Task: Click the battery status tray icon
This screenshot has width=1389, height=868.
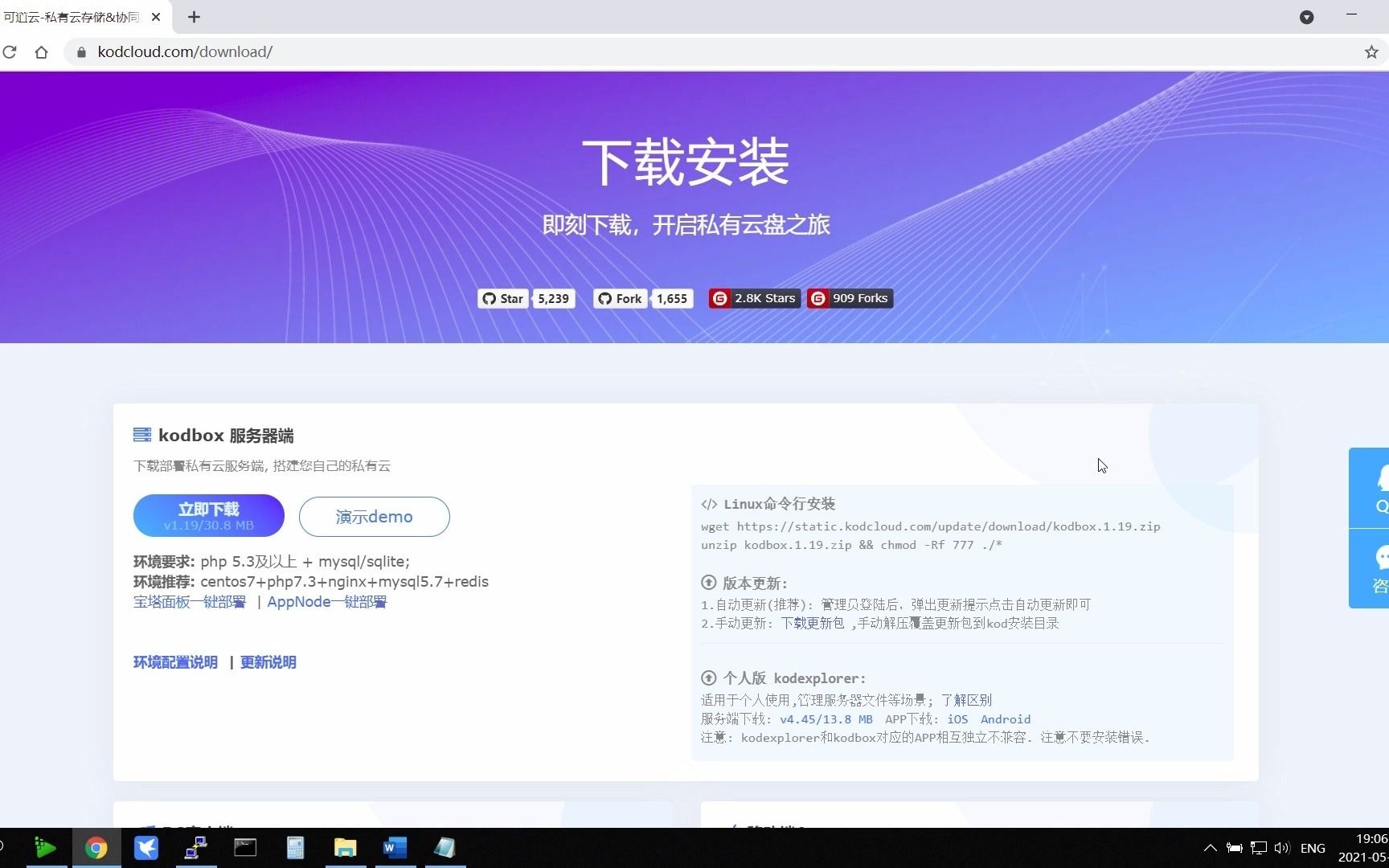Action: [1235, 848]
